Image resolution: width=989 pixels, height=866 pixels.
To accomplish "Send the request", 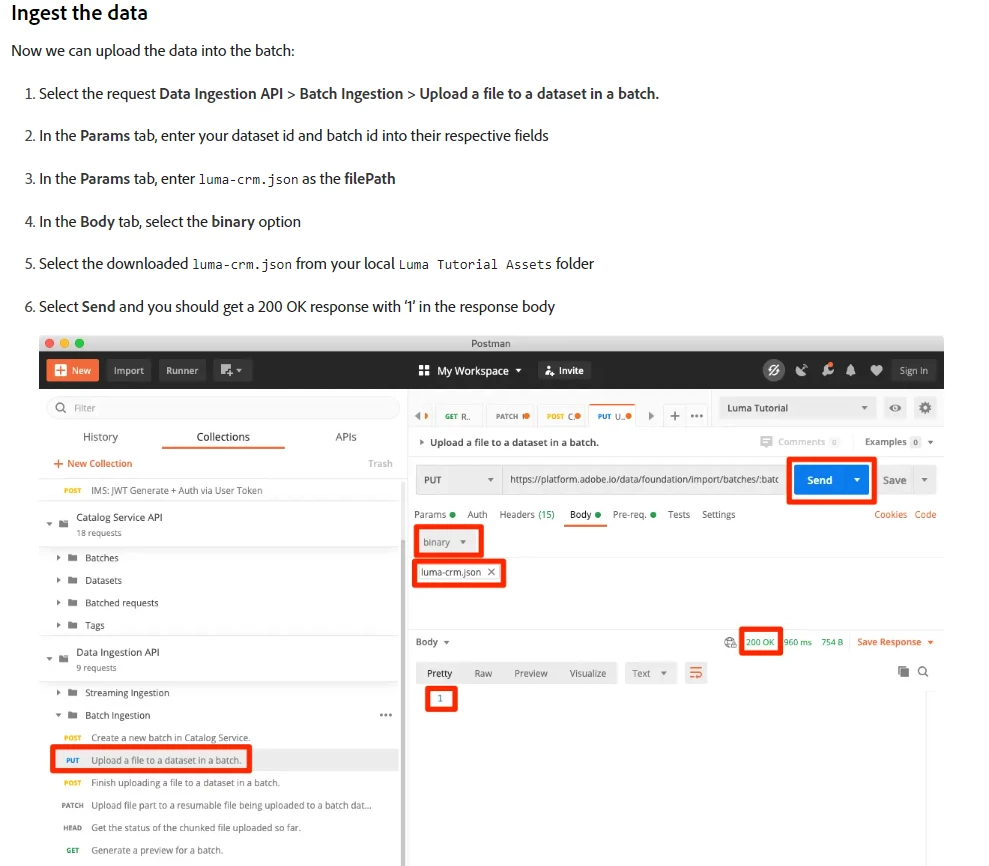I will [819, 480].
